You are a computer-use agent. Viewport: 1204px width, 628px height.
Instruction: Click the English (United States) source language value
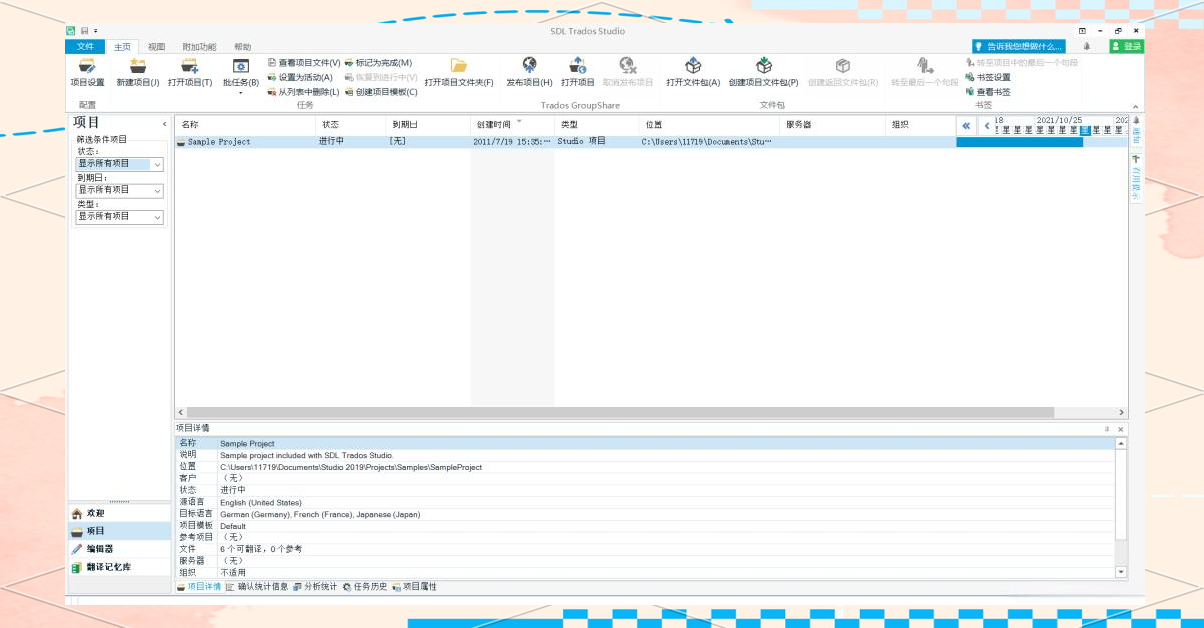(x=260, y=502)
